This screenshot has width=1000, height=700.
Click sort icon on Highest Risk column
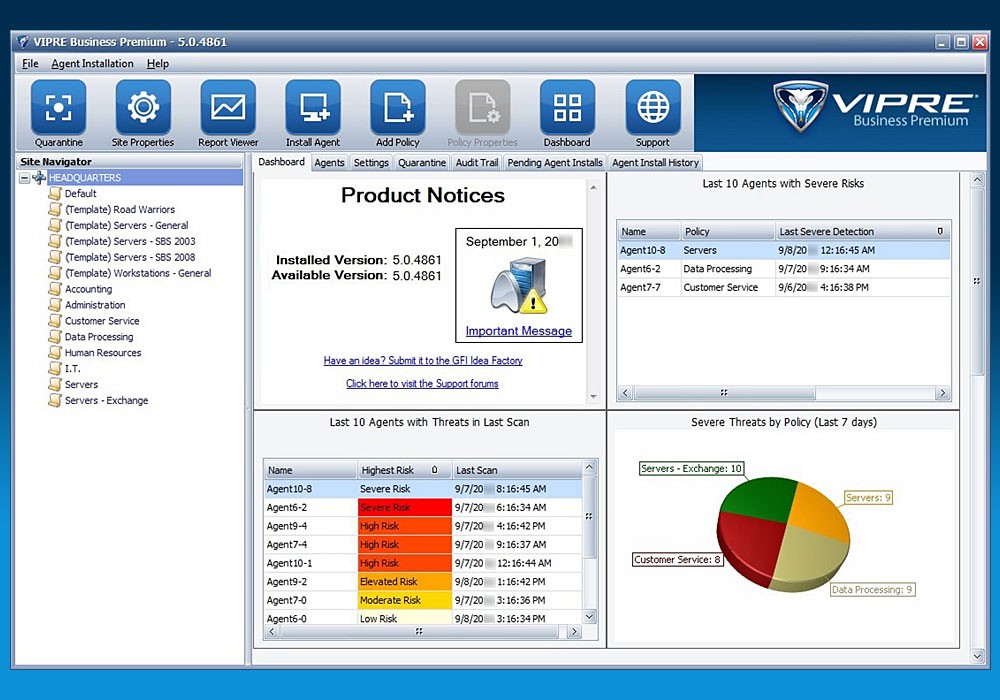(x=434, y=470)
